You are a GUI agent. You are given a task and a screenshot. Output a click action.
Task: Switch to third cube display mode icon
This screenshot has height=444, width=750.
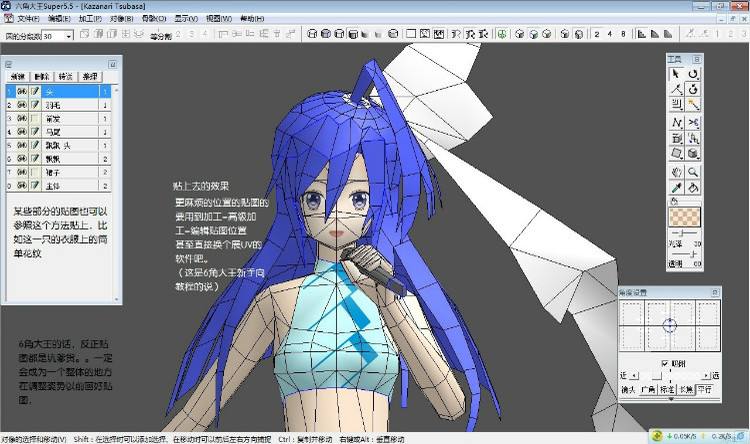coord(339,34)
